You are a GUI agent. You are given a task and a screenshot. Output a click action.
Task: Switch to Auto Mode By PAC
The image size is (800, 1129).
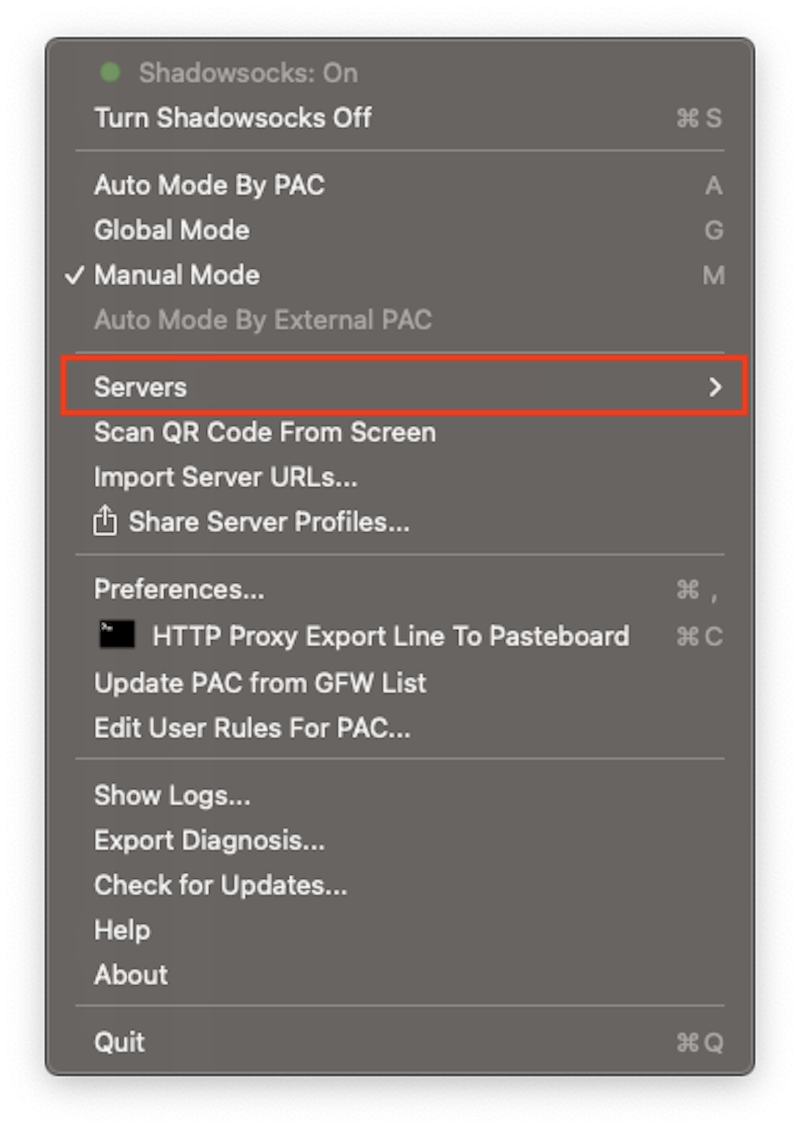point(210,185)
